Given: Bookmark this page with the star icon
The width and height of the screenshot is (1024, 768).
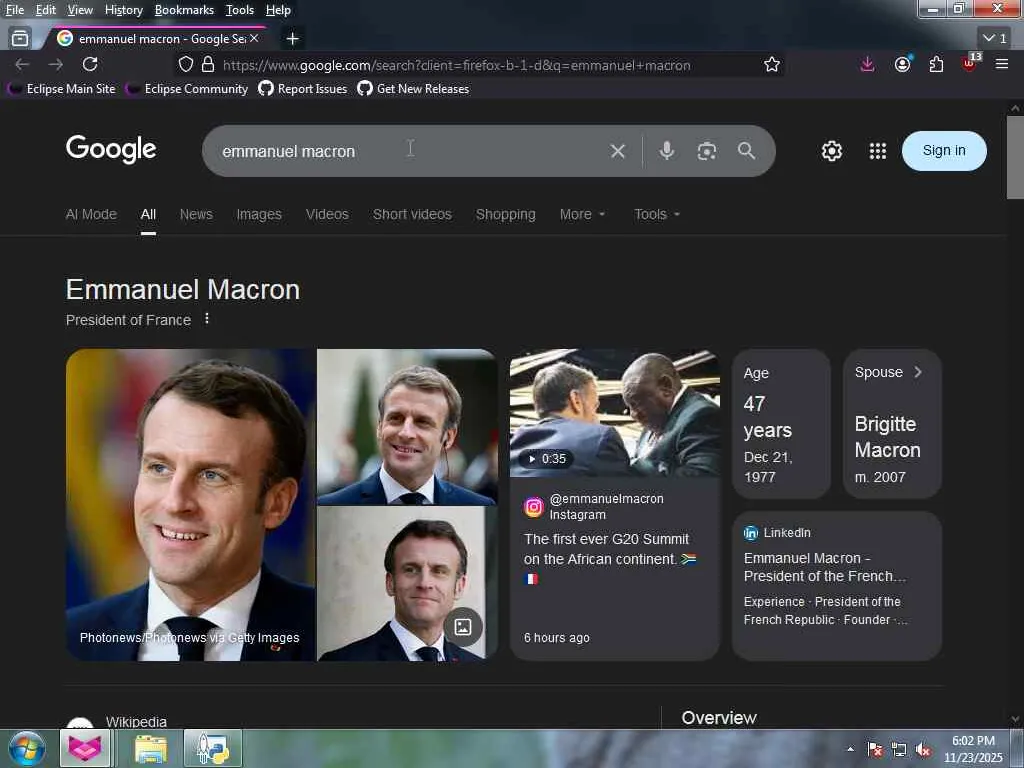Looking at the screenshot, I should [x=772, y=65].
